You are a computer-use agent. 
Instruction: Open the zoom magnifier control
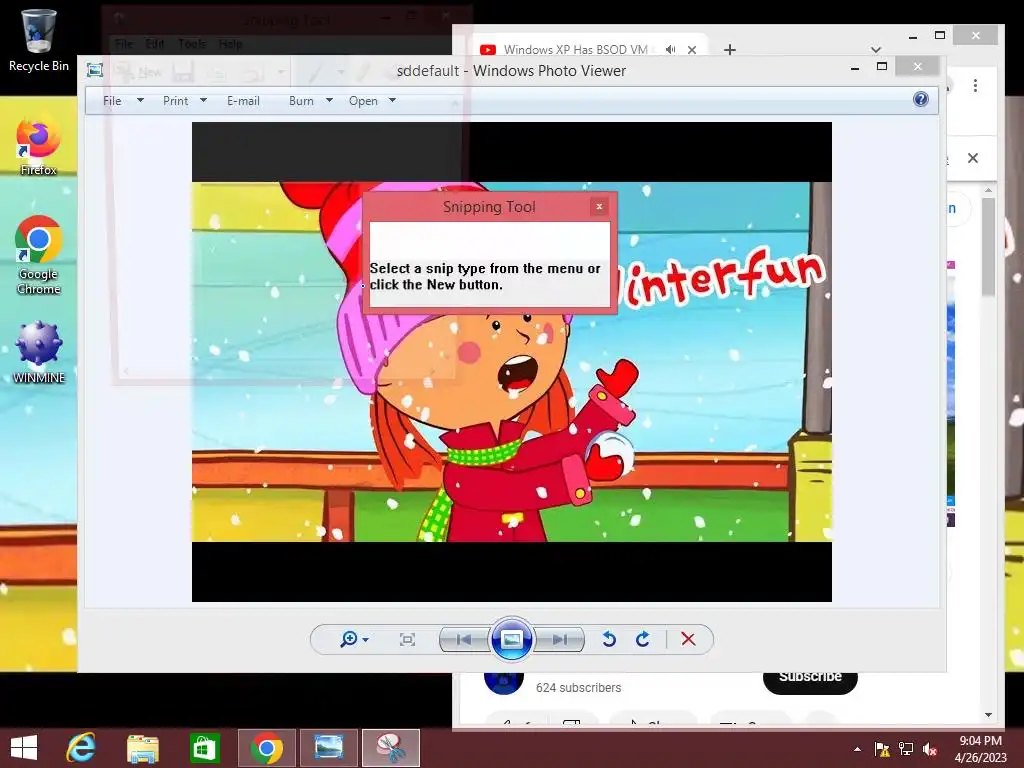[x=353, y=639]
